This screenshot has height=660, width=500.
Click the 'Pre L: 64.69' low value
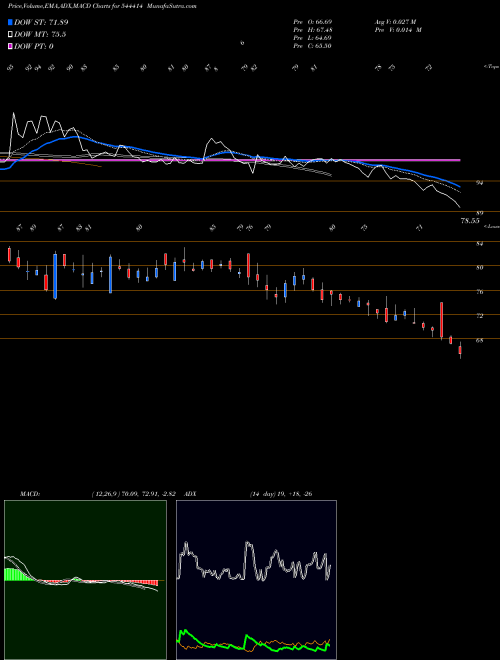coord(312,38)
